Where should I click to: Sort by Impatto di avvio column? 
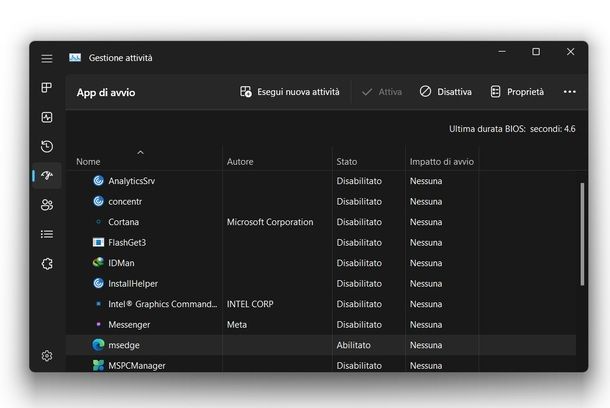click(442, 162)
